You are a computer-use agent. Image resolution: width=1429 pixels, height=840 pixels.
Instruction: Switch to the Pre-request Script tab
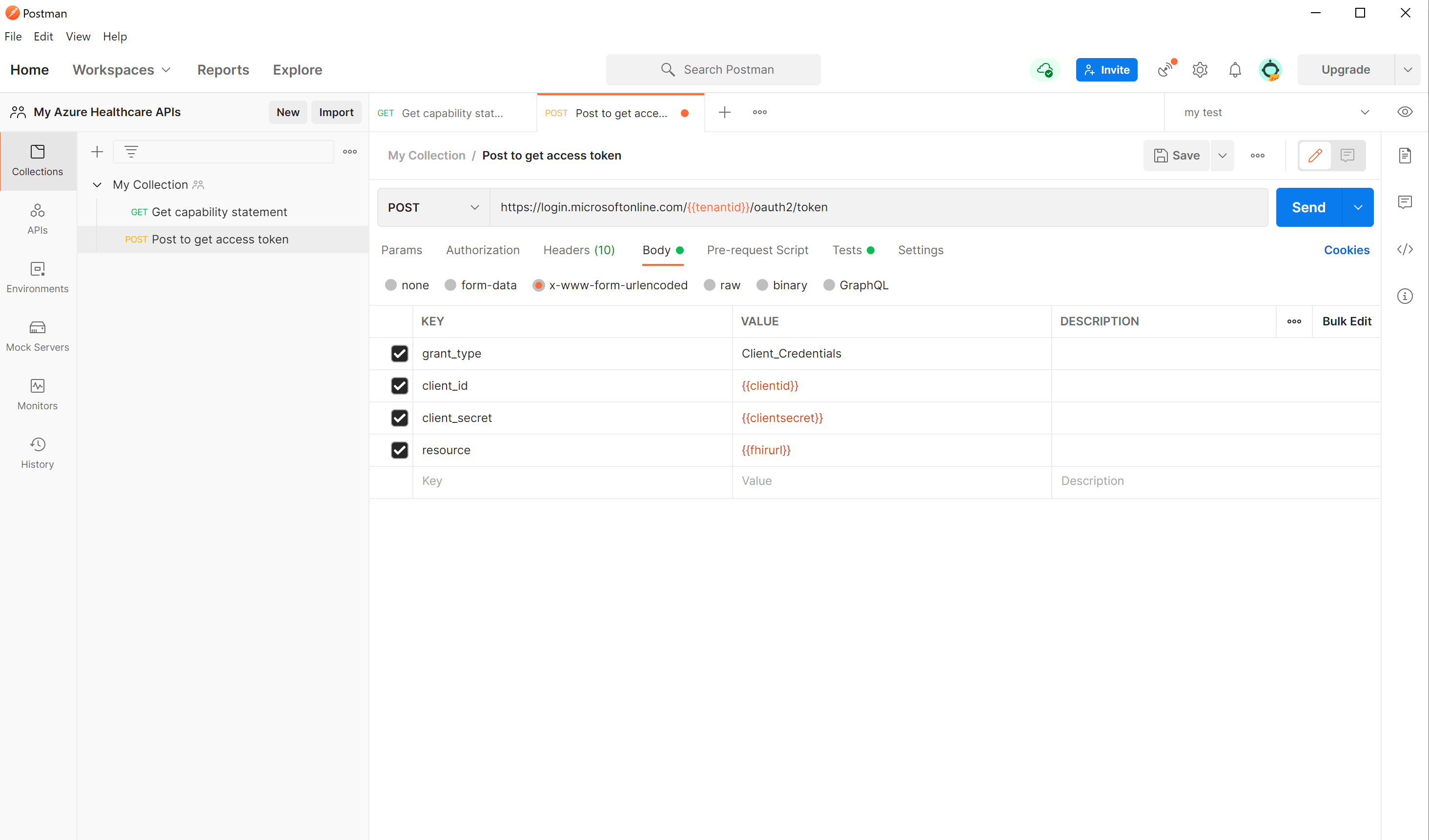[757, 250]
